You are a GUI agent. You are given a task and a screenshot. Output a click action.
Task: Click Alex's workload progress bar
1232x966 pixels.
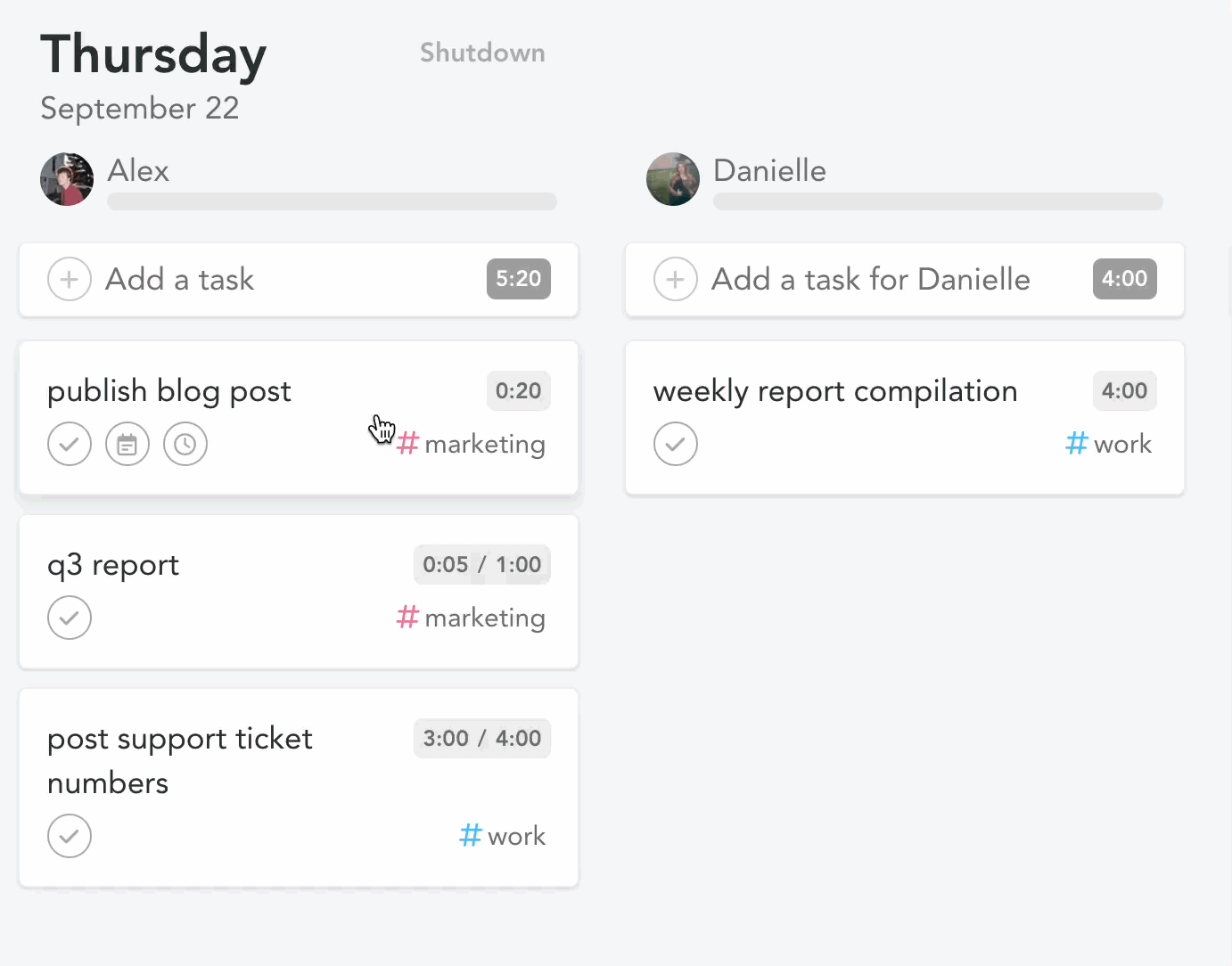click(x=332, y=201)
